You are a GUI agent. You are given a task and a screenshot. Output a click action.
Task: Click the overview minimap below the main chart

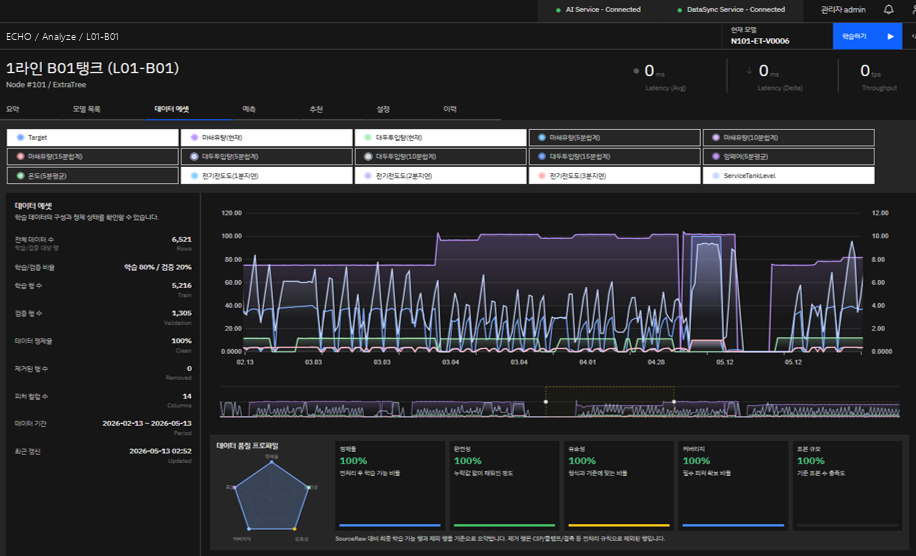click(x=560, y=402)
